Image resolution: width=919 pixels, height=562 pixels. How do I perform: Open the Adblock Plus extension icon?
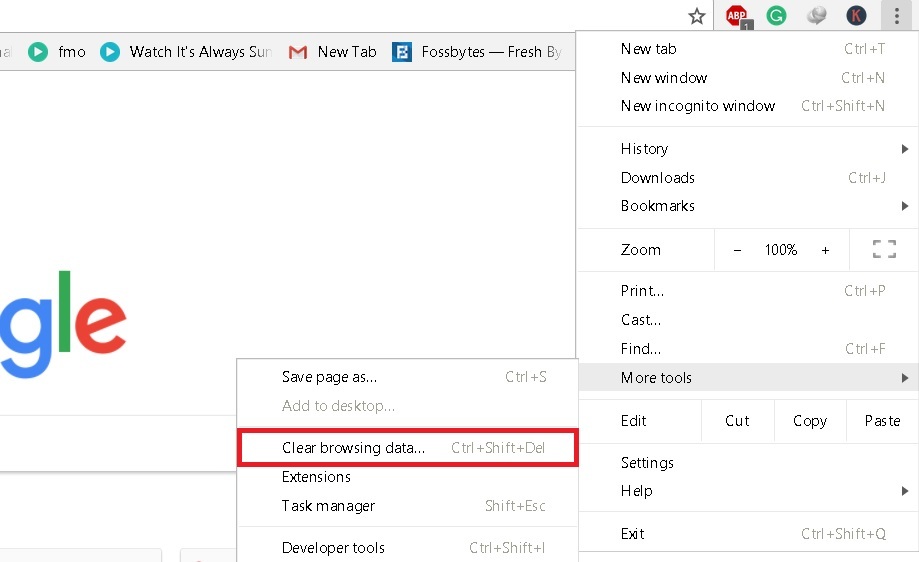point(737,16)
